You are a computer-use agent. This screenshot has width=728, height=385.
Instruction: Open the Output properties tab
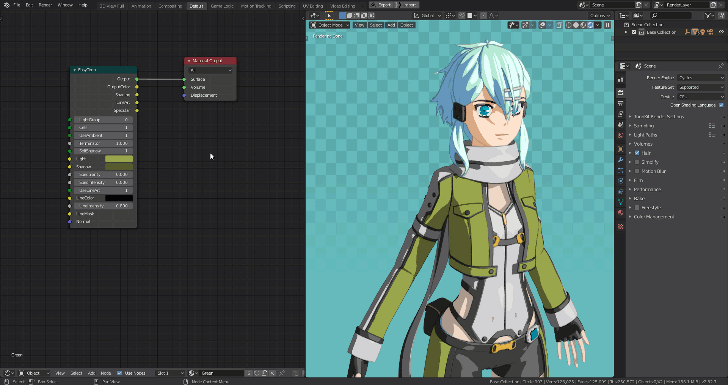pos(621,104)
